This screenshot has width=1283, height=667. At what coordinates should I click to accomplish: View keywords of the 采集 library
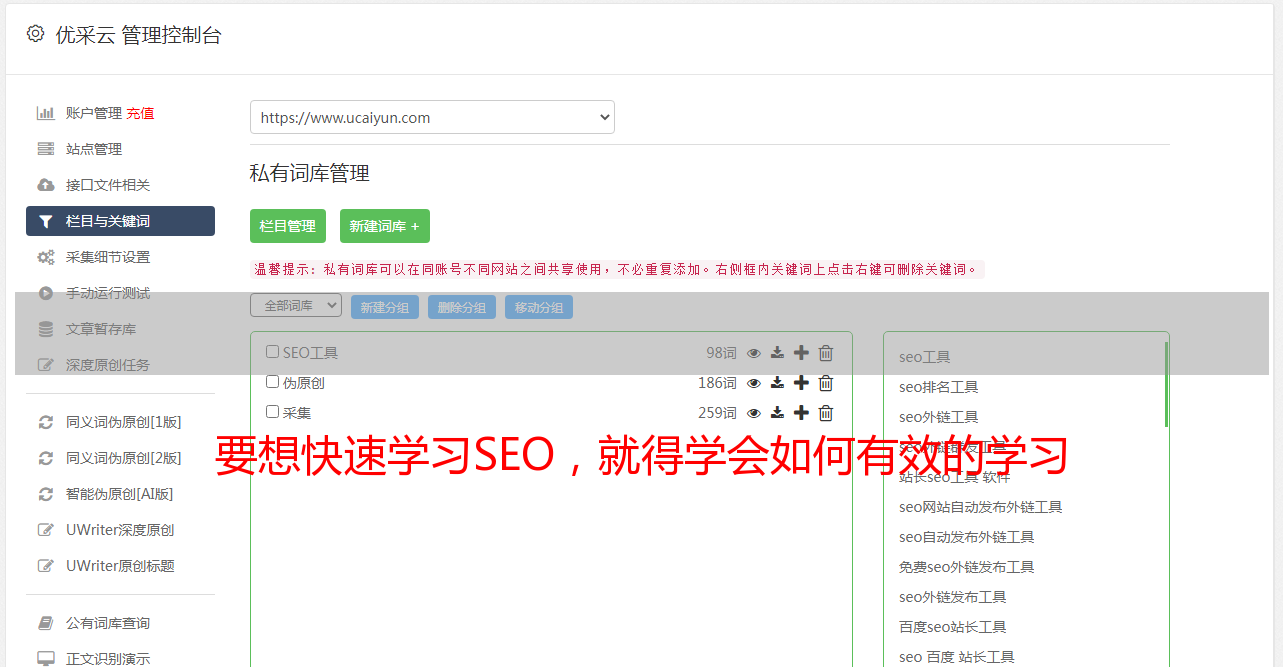coord(754,413)
